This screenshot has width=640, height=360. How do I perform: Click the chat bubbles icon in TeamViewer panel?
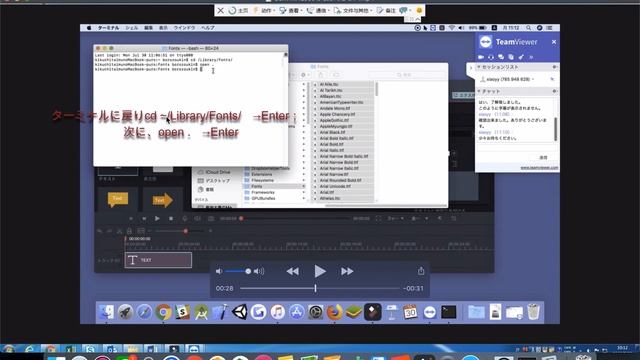coord(501,57)
